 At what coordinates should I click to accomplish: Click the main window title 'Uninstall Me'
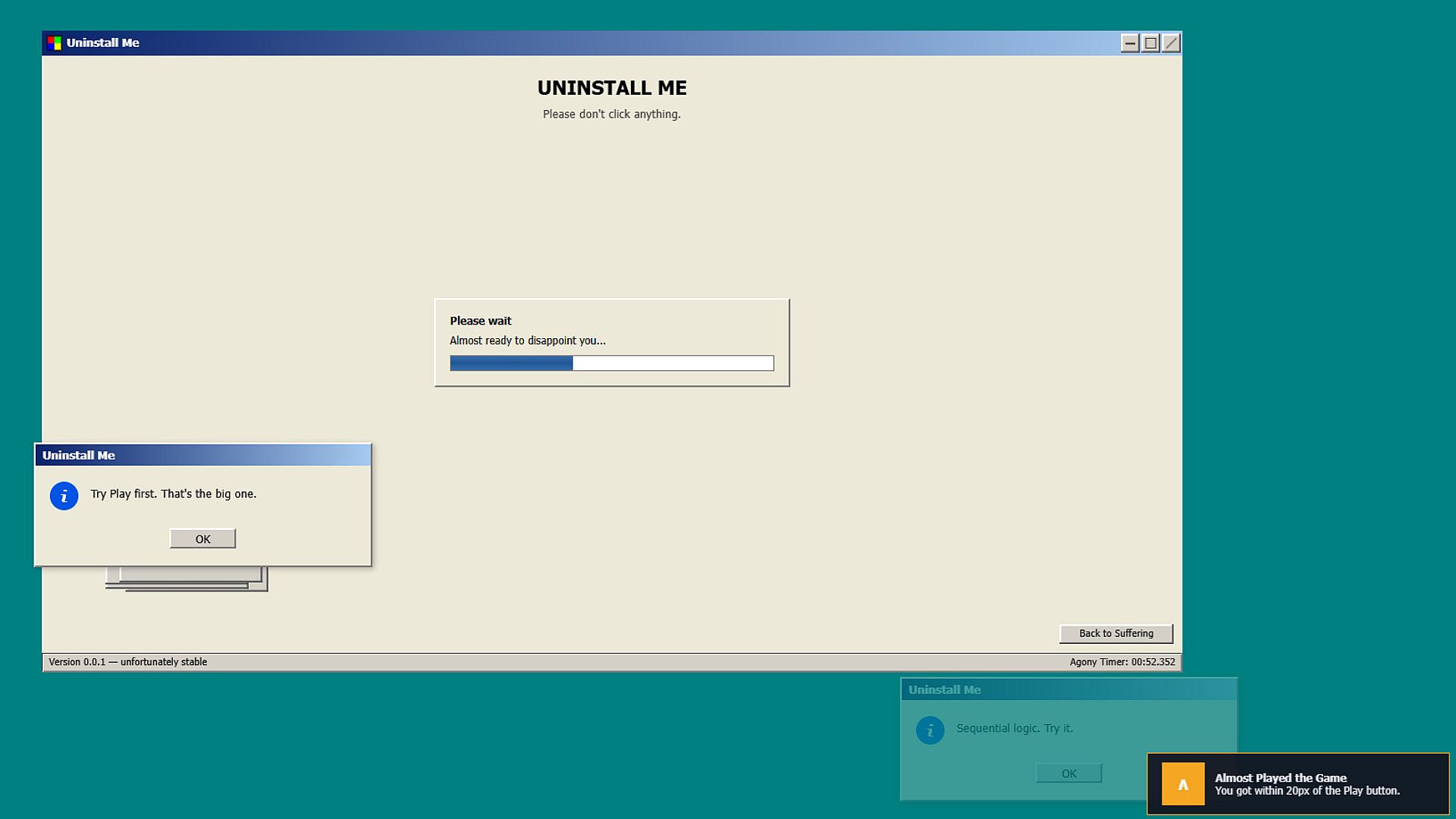pyautogui.click(x=103, y=43)
